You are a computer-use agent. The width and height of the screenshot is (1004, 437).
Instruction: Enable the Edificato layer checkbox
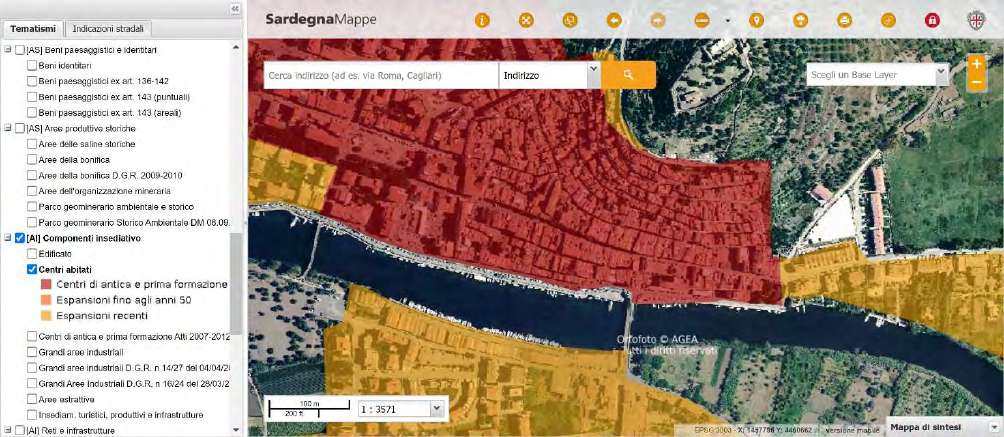(32, 254)
